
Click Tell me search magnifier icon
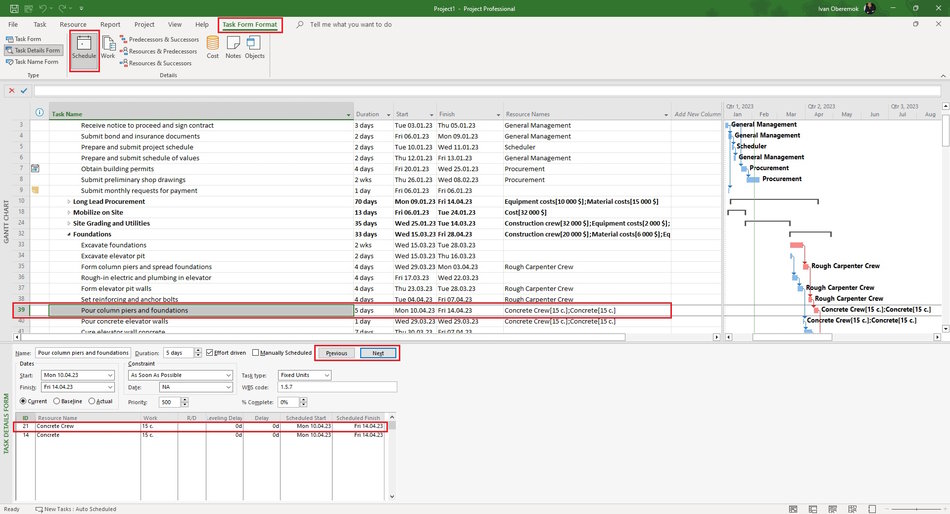coord(300,25)
